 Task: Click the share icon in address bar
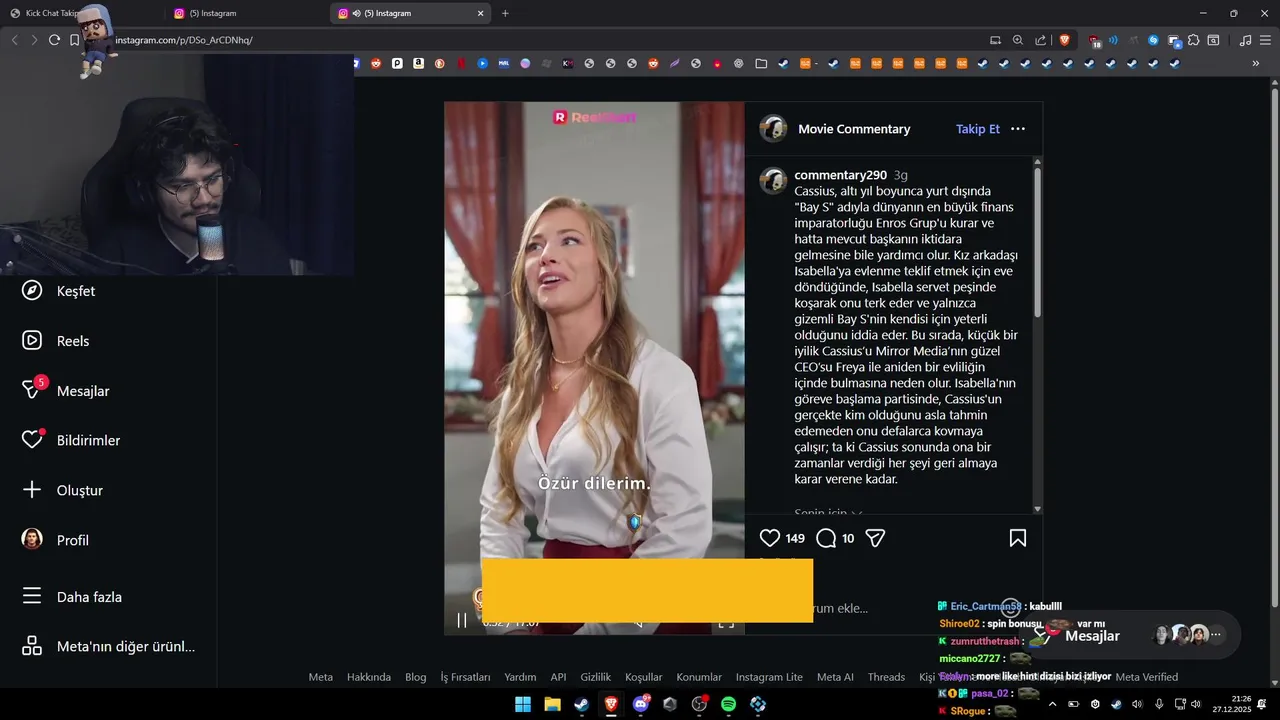point(1041,40)
